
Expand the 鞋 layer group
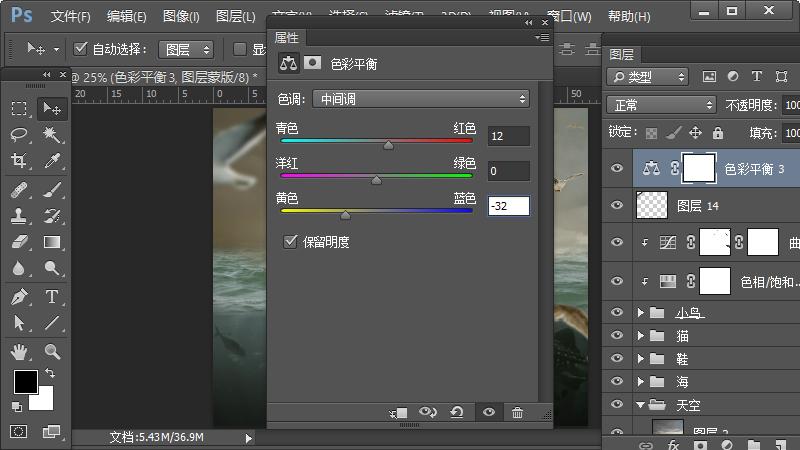(640, 359)
